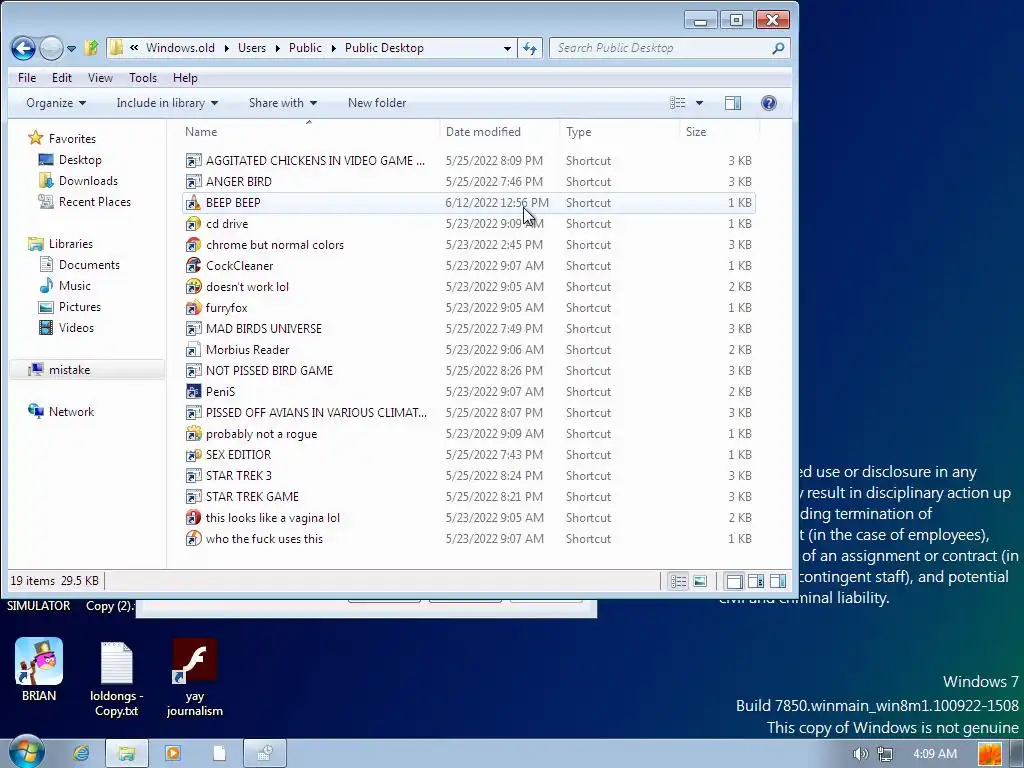Open Downloads under Favorites

[x=78, y=180]
